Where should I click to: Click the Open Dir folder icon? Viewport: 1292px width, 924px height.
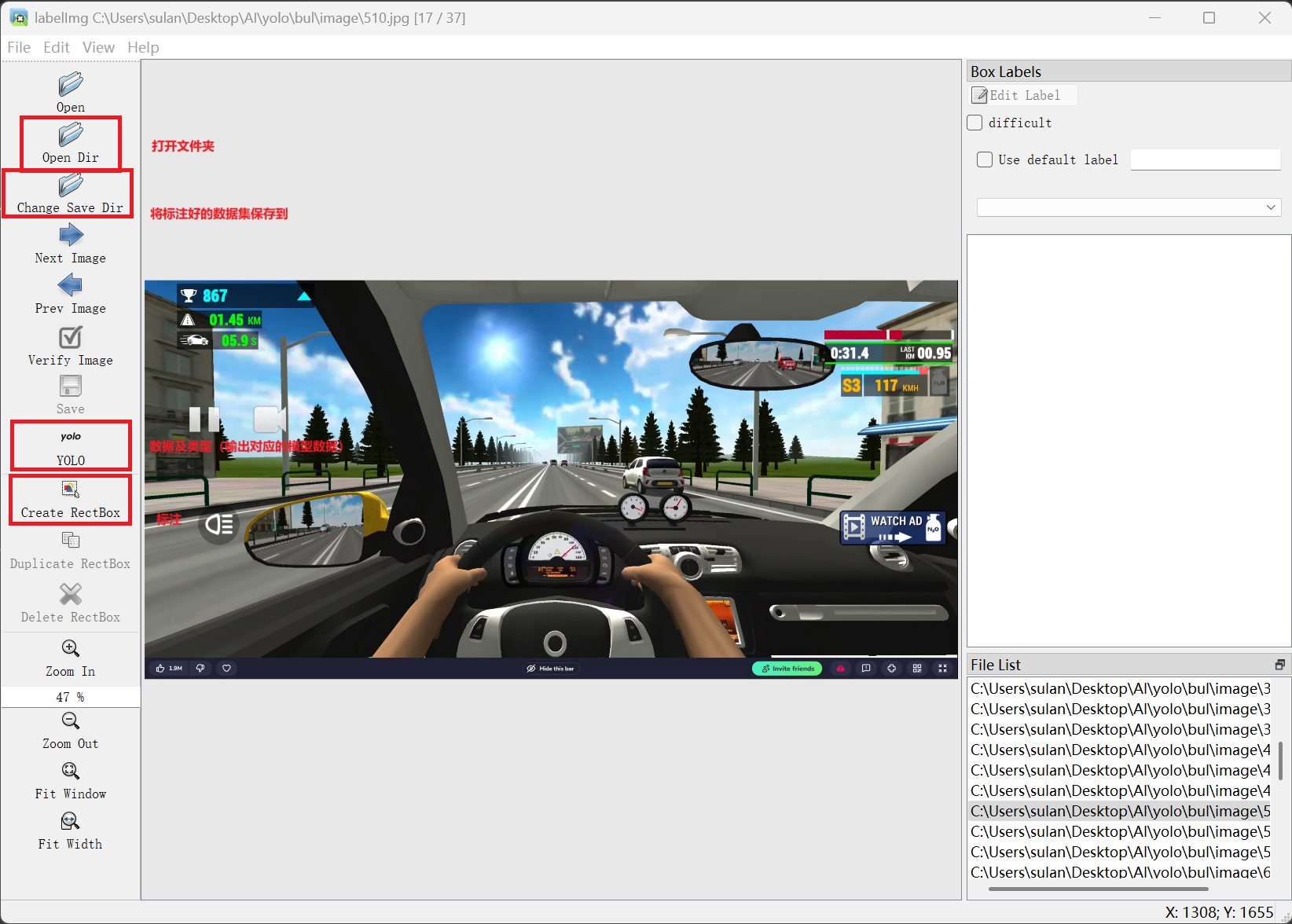(70, 135)
